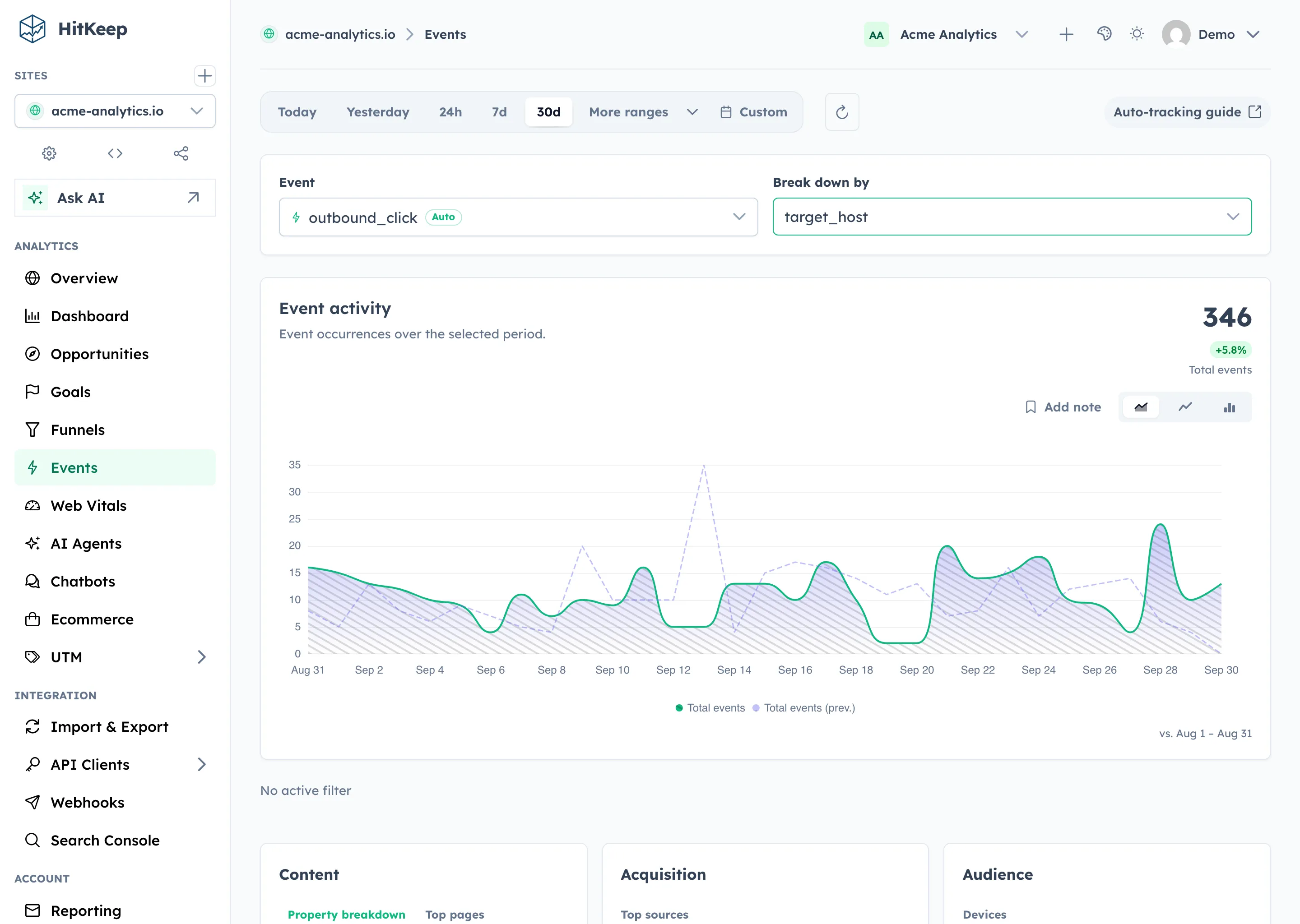Toggle Total events (prev.) legend item
The image size is (1300, 924).
tap(803, 708)
